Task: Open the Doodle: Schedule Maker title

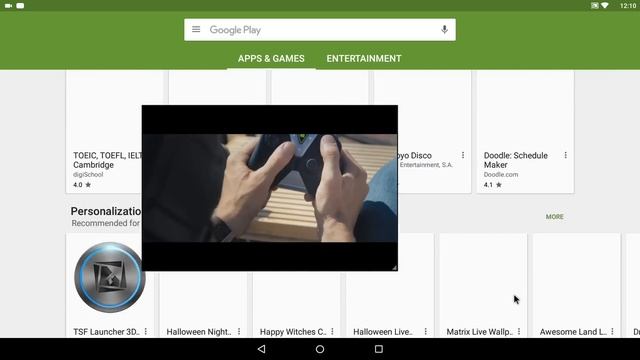Action: [516, 160]
